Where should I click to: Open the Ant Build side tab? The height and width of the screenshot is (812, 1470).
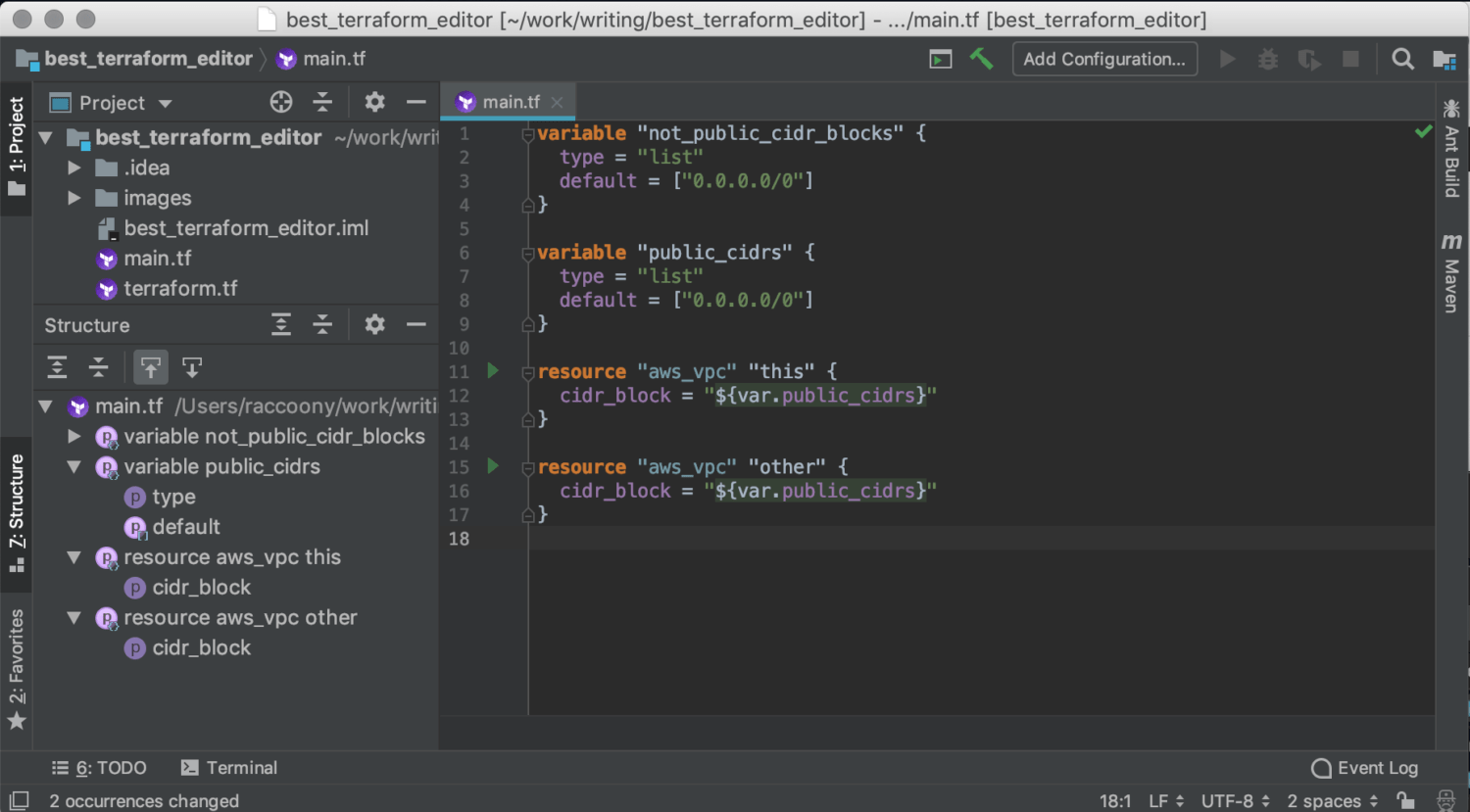point(1452,149)
